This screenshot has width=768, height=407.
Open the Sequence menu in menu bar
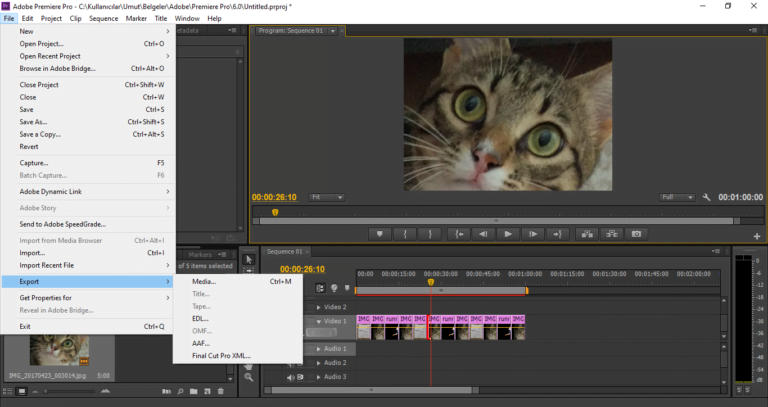(x=103, y=19)
